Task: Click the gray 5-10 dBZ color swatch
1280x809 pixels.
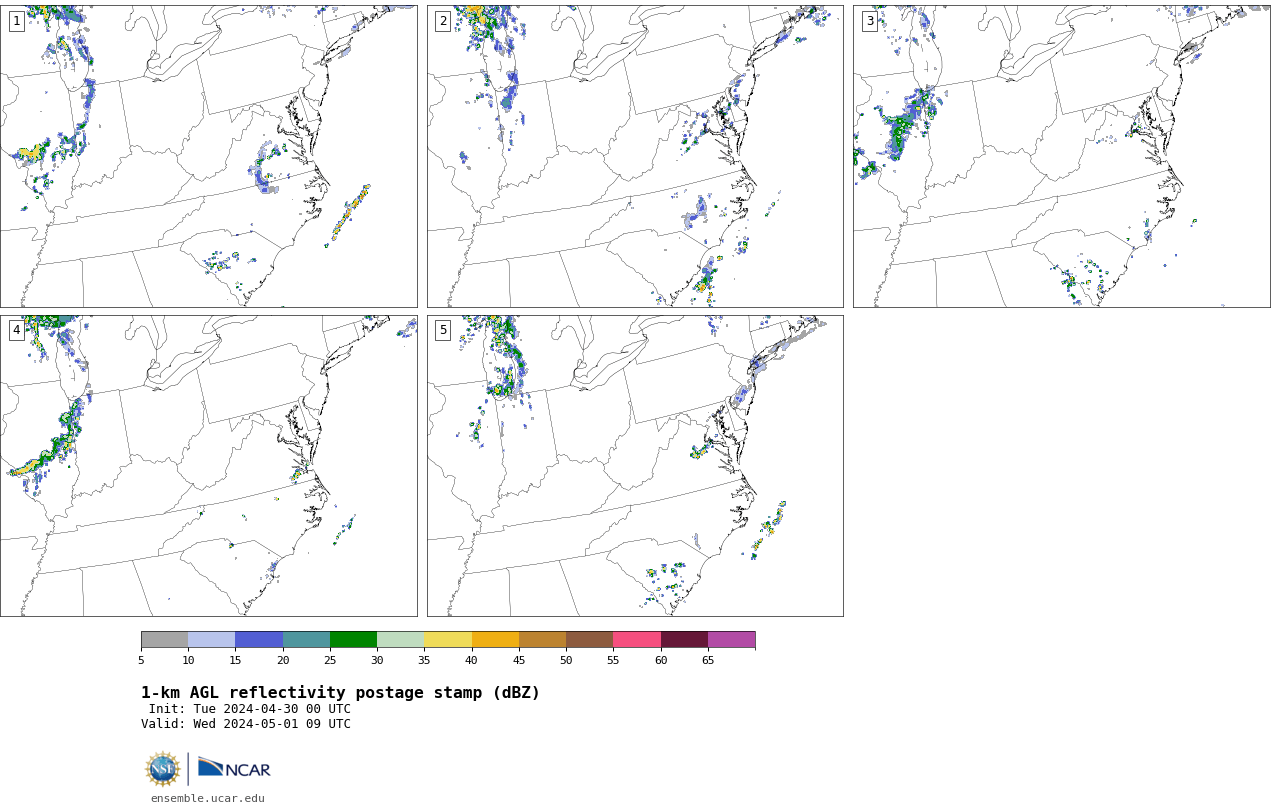Action: 164,640
